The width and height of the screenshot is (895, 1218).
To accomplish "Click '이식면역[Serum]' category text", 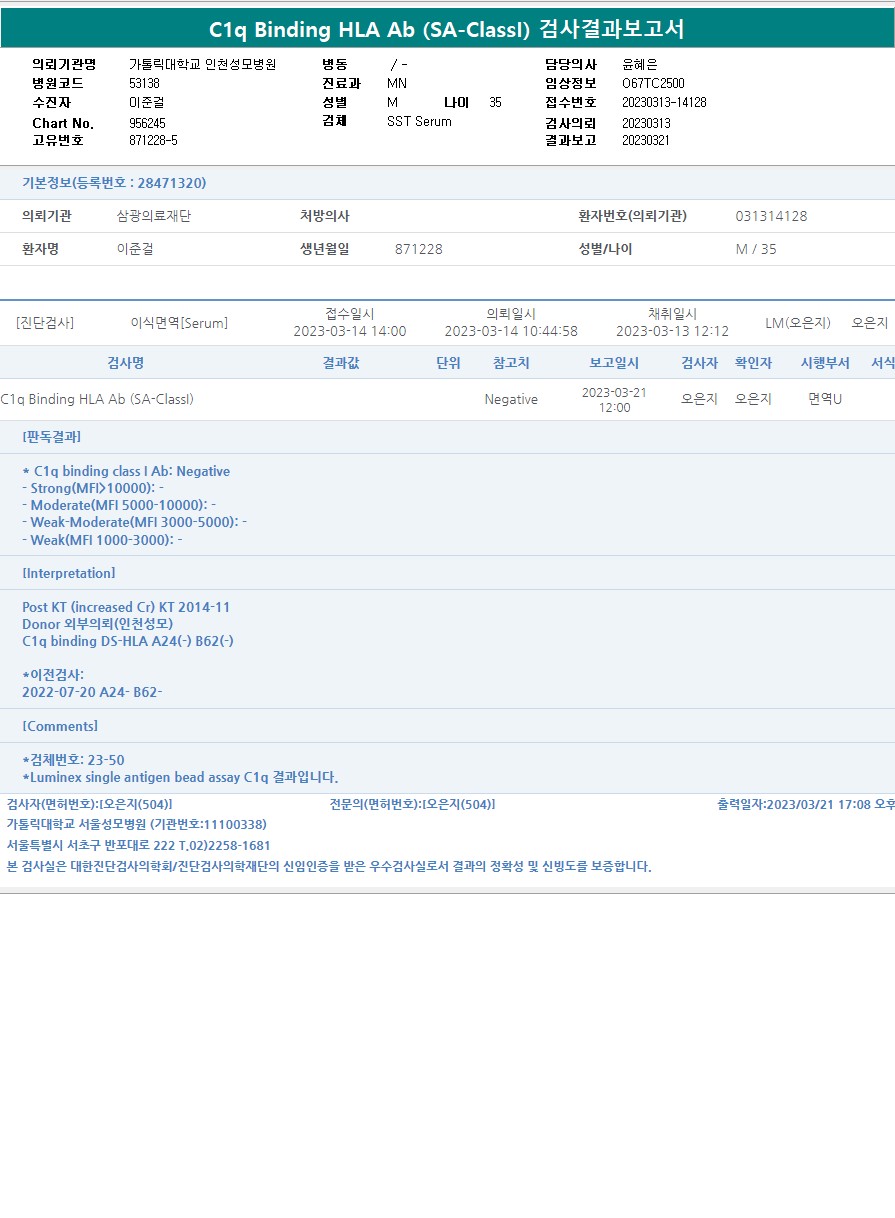I will (179, 323).
